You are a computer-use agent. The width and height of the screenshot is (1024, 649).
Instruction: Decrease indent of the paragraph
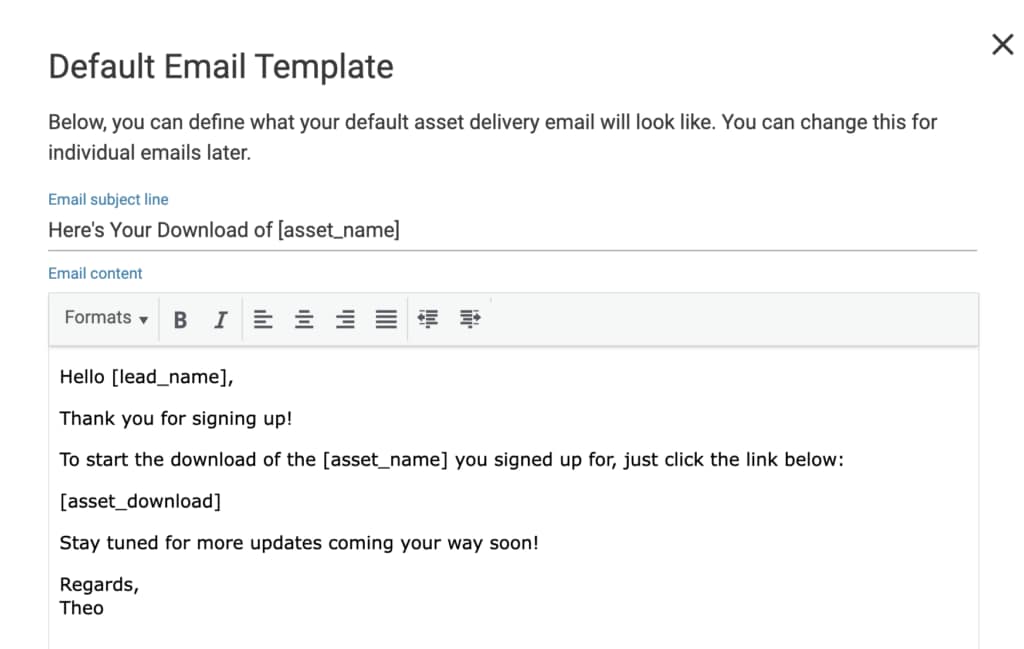coord(429,319)
